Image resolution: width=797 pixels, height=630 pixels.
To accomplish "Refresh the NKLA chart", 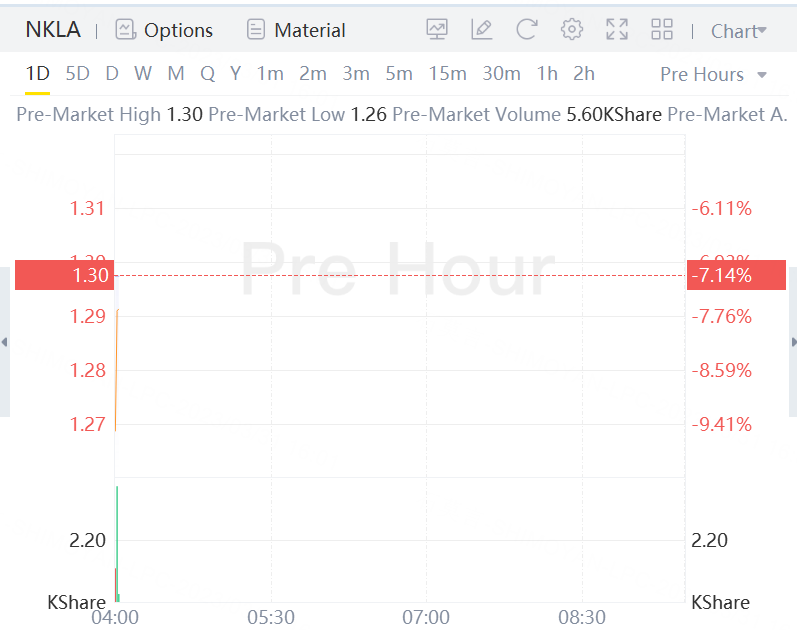I will (x=527, y=30).
